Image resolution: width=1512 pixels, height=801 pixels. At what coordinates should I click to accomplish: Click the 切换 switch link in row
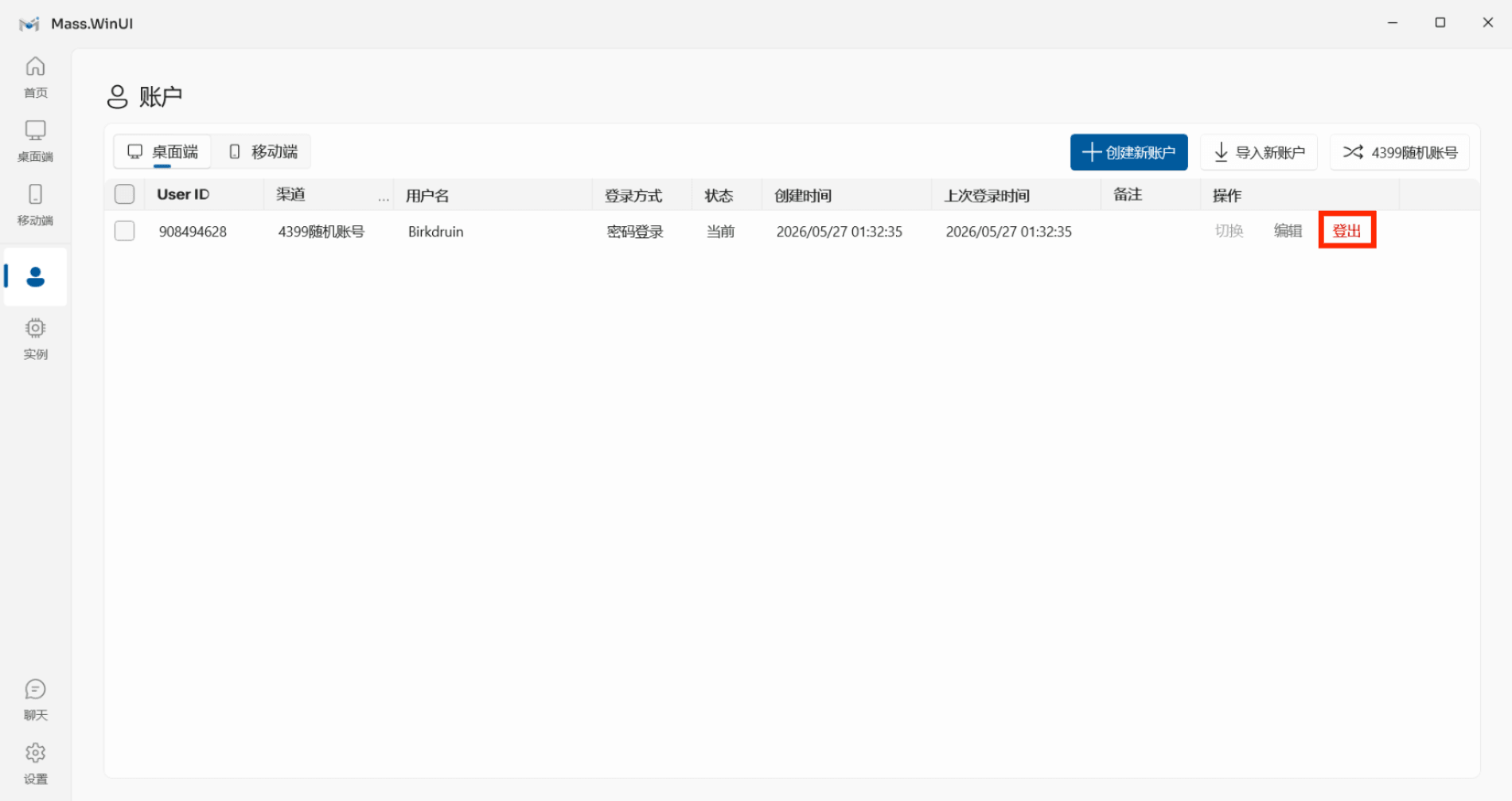coord(1229,231)
